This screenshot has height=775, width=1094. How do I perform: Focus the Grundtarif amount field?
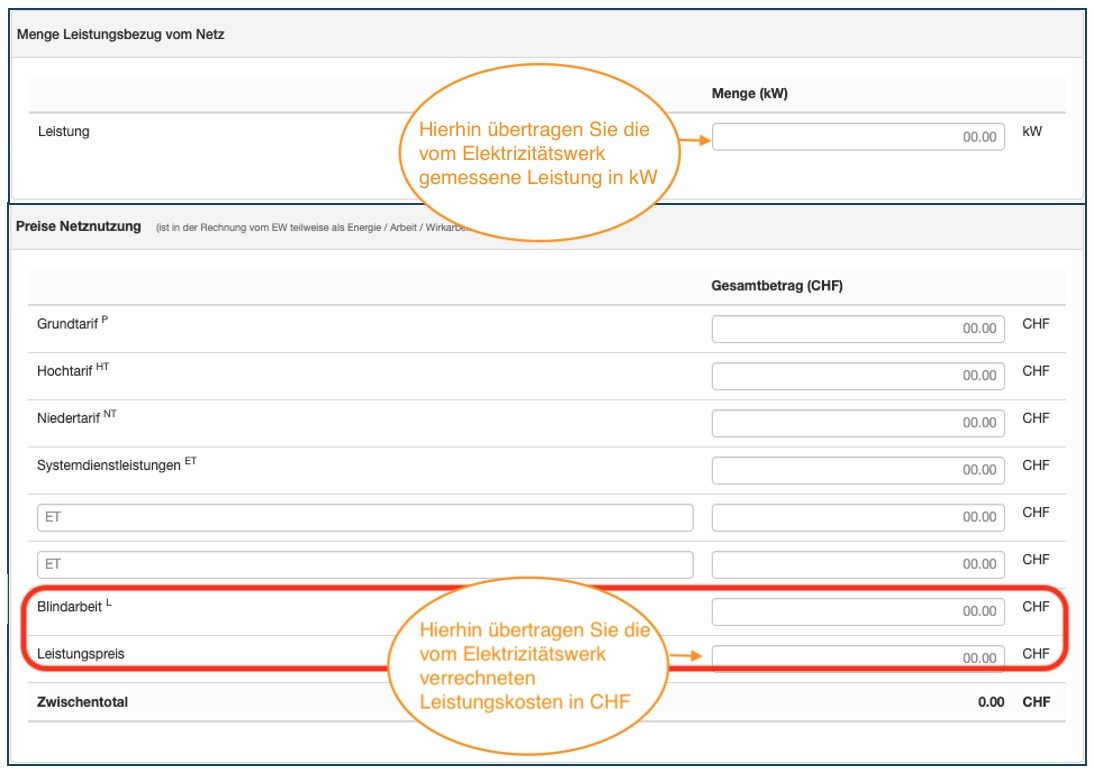point(858,328)
